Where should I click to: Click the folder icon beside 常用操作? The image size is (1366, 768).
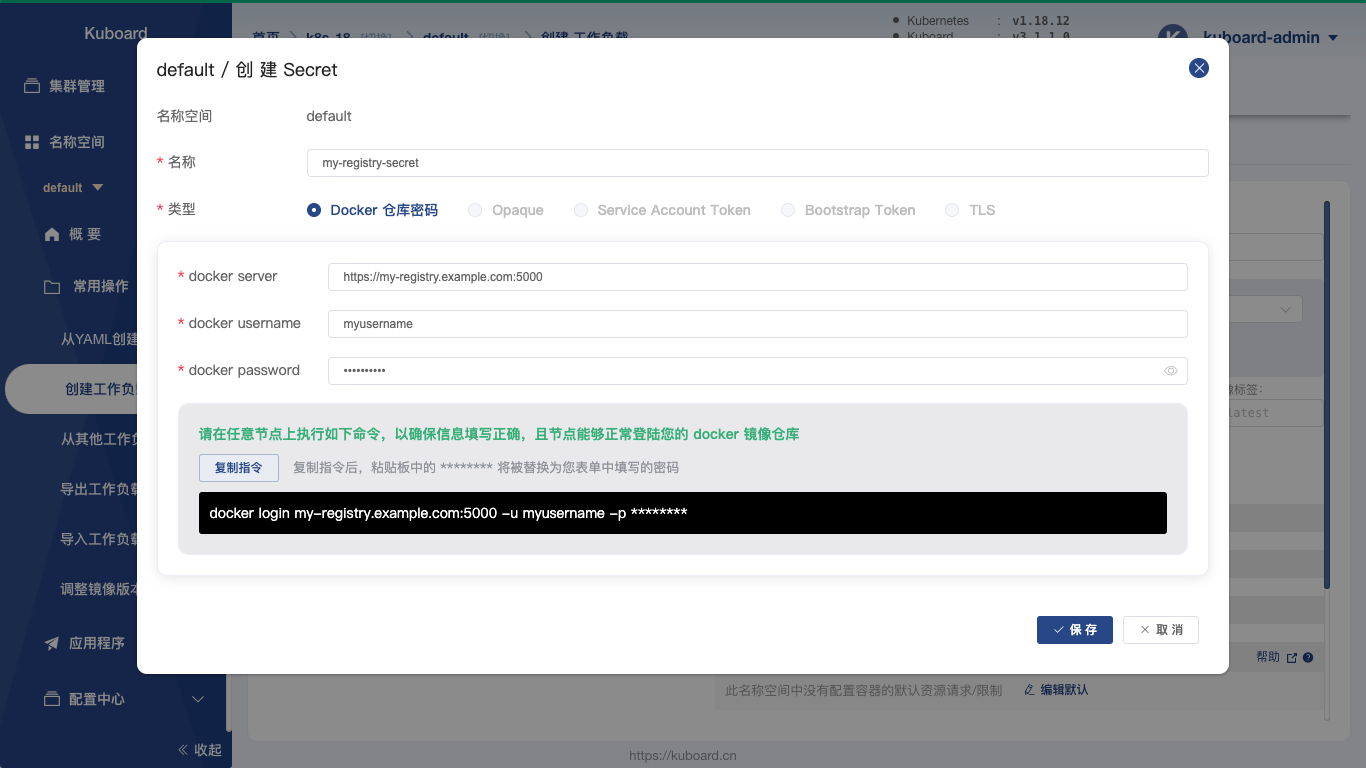coord(52,287)
